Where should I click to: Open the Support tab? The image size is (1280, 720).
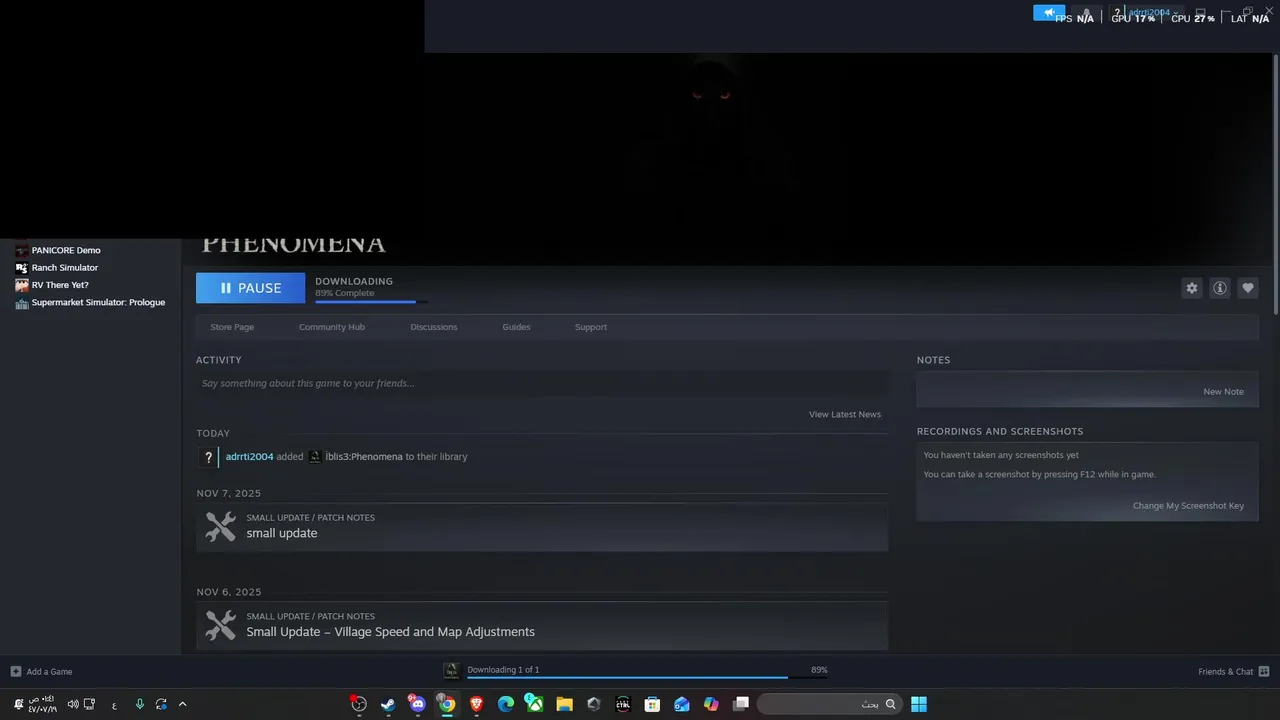(x=591, y=327)
